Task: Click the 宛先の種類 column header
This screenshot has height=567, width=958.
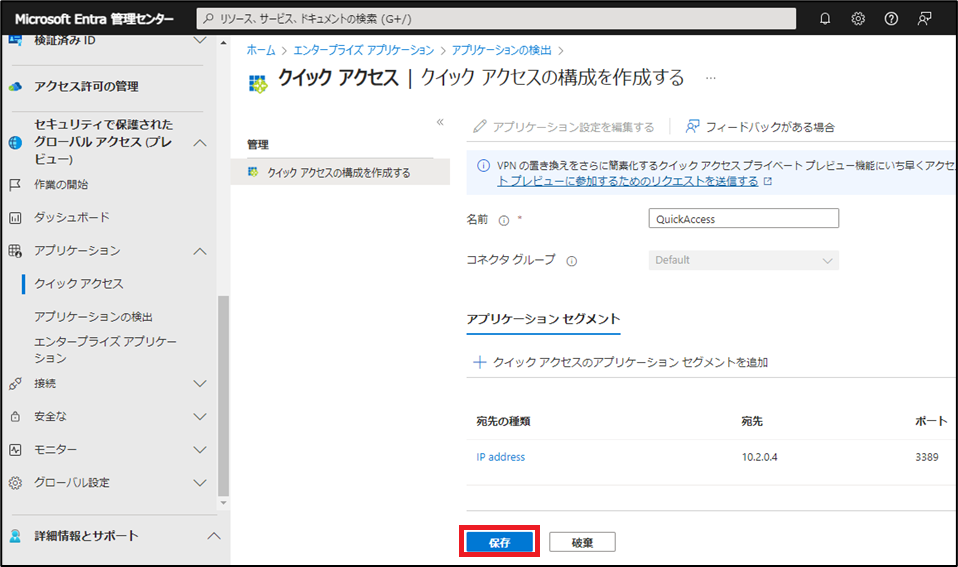Action: [503, 421]
